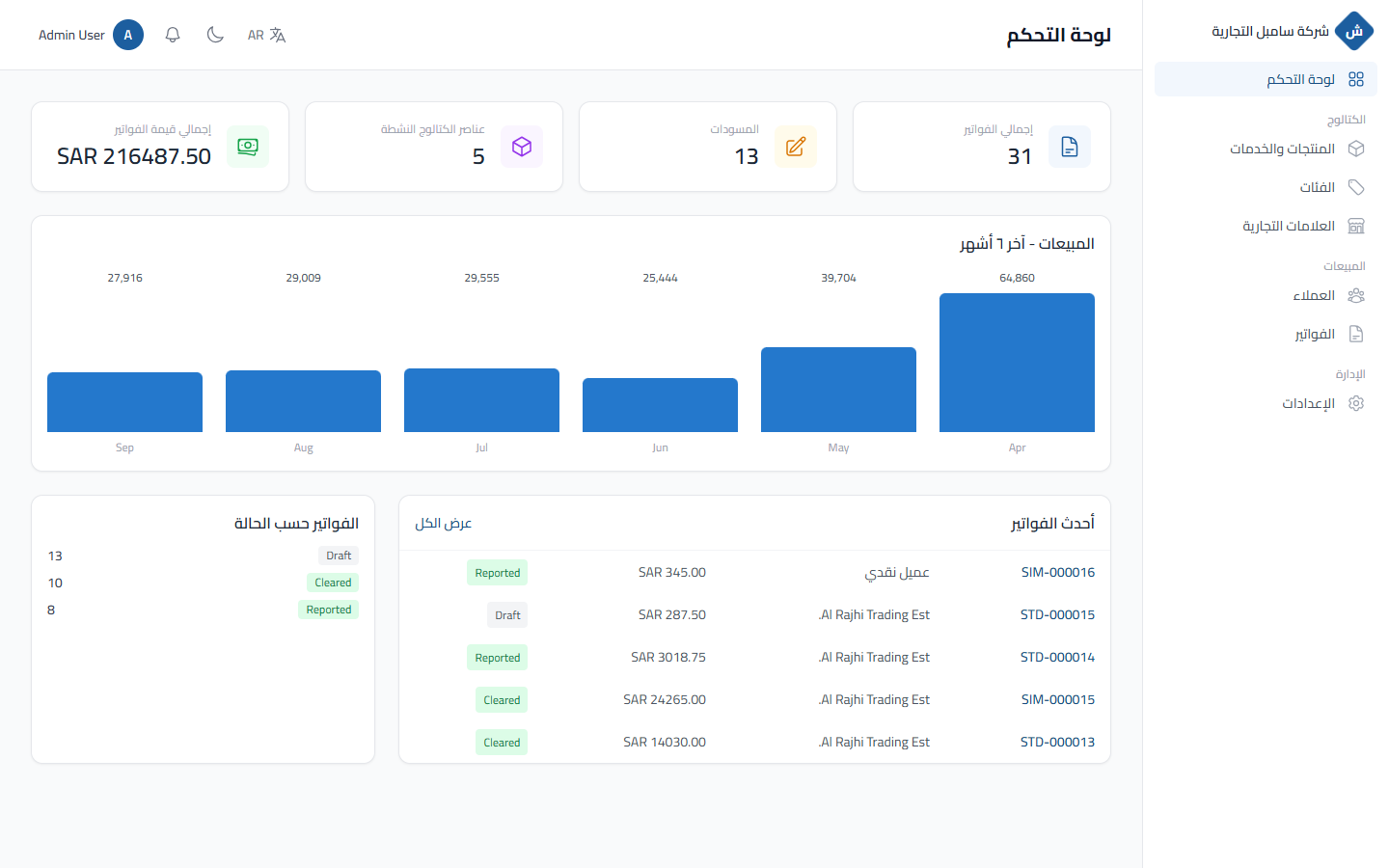Click the Aug sales bar
1389x868 pixels.
(x=303, y=401)
